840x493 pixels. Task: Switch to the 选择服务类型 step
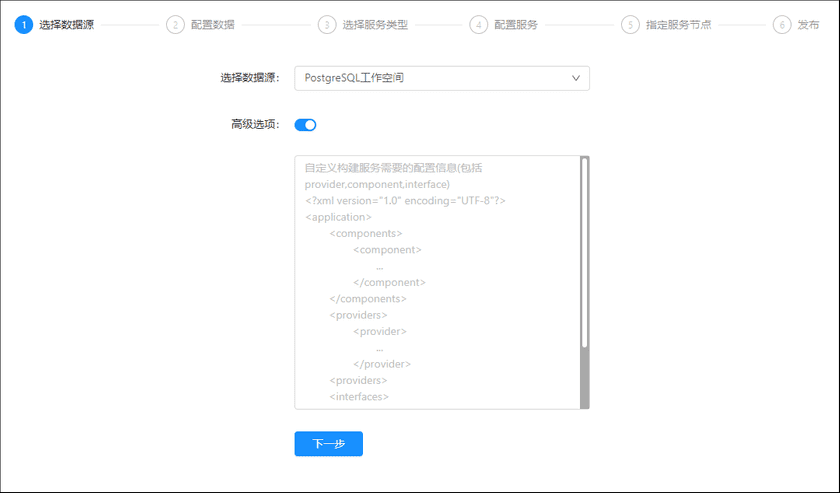tap(375, 25)
